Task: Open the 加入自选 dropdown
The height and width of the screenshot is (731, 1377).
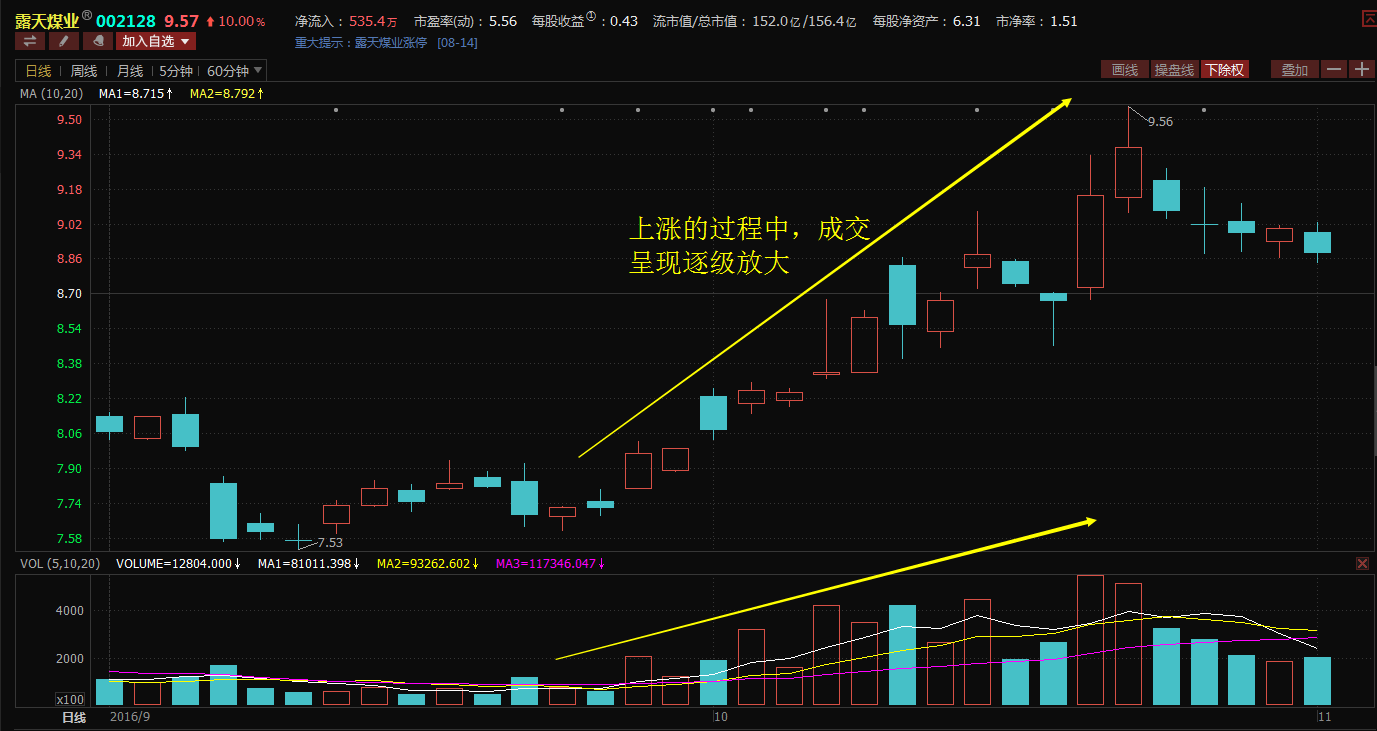Action: coord(156,41)
